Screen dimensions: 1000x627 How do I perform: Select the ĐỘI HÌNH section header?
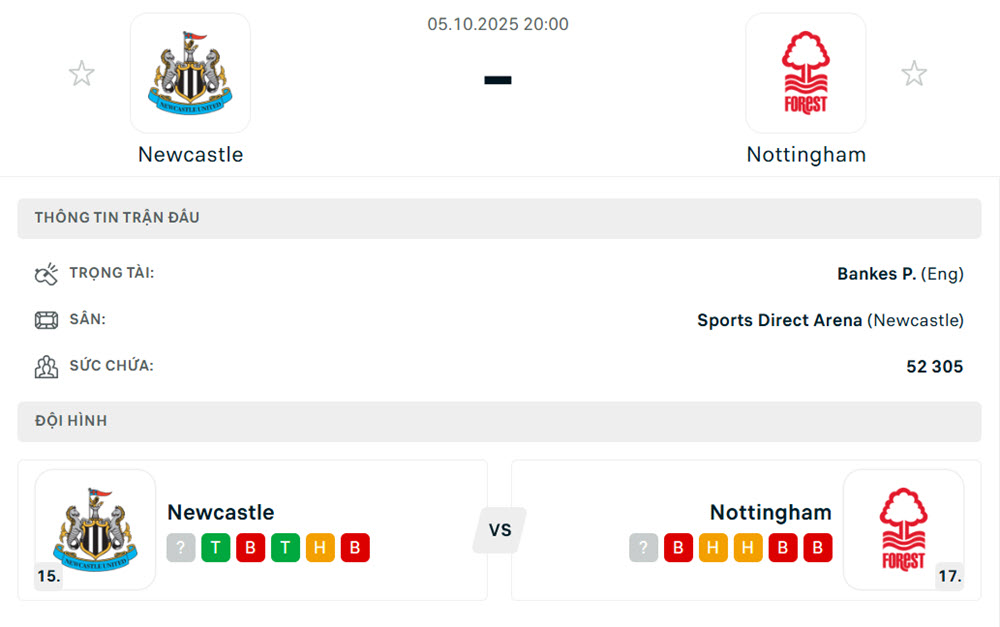[x=71, y=421]
